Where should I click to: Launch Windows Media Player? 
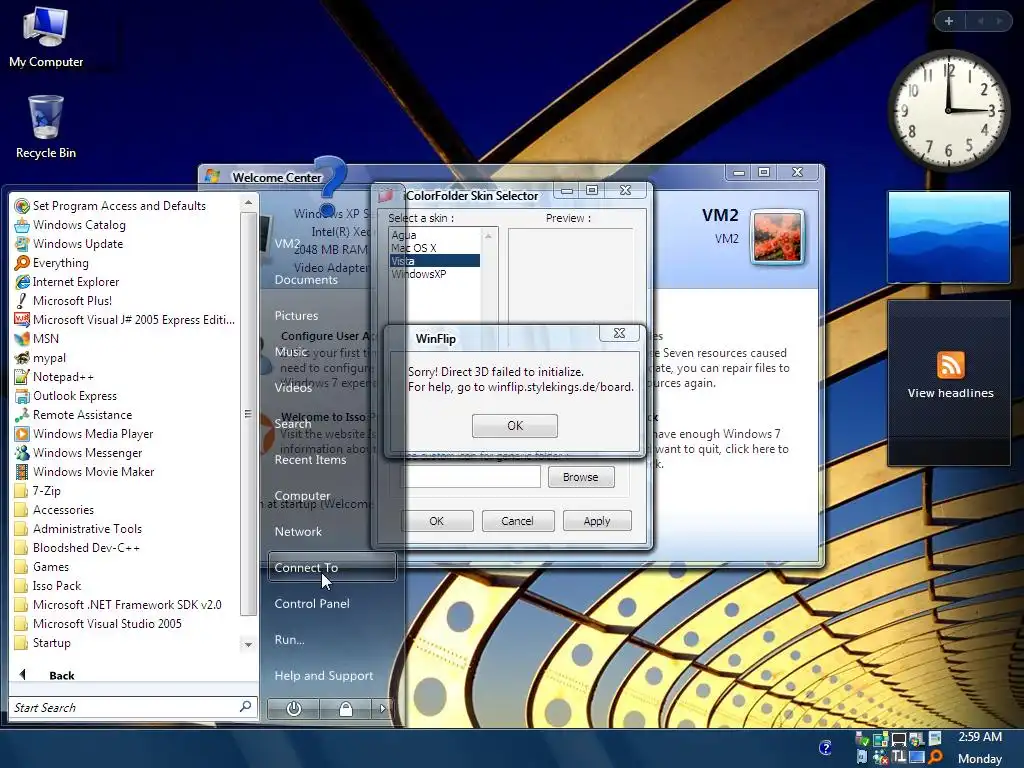tap(84, 434)
